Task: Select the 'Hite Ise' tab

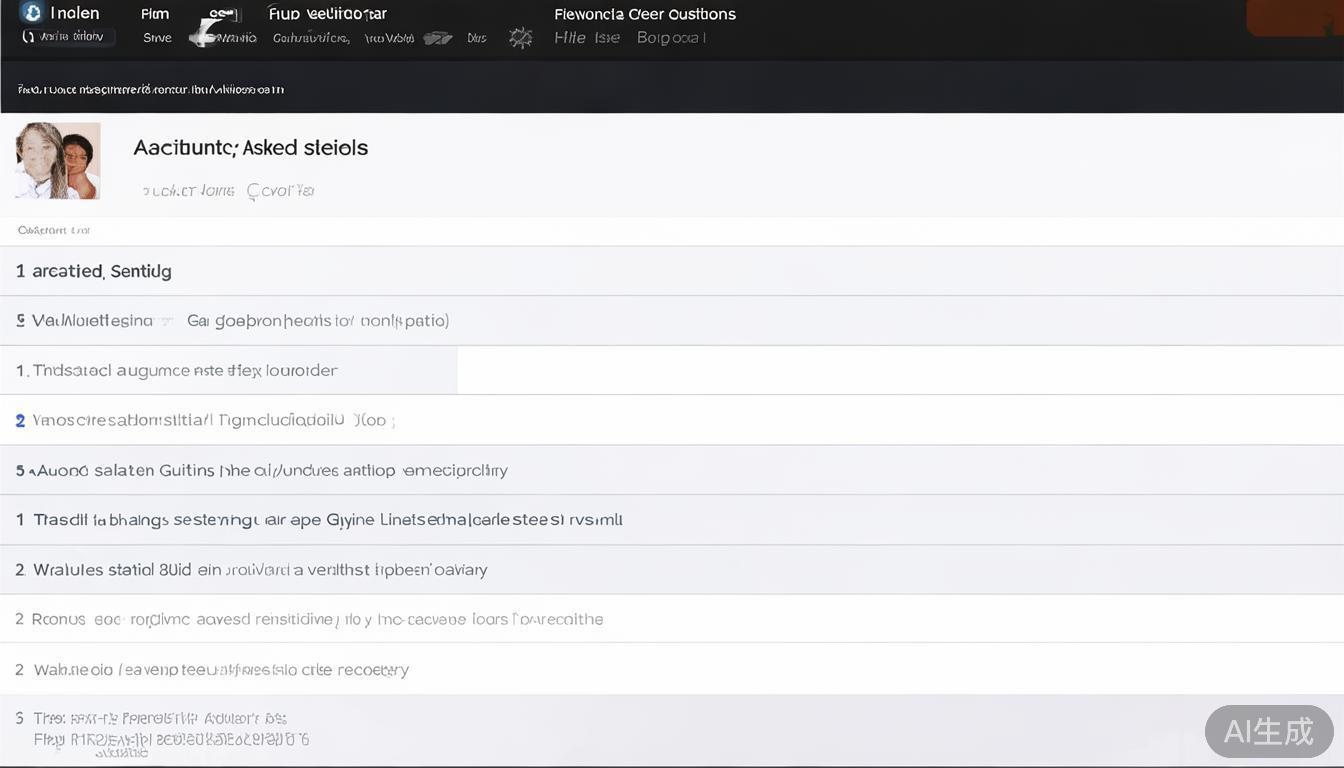Action: pyautogui.click(x=586, y=38)
